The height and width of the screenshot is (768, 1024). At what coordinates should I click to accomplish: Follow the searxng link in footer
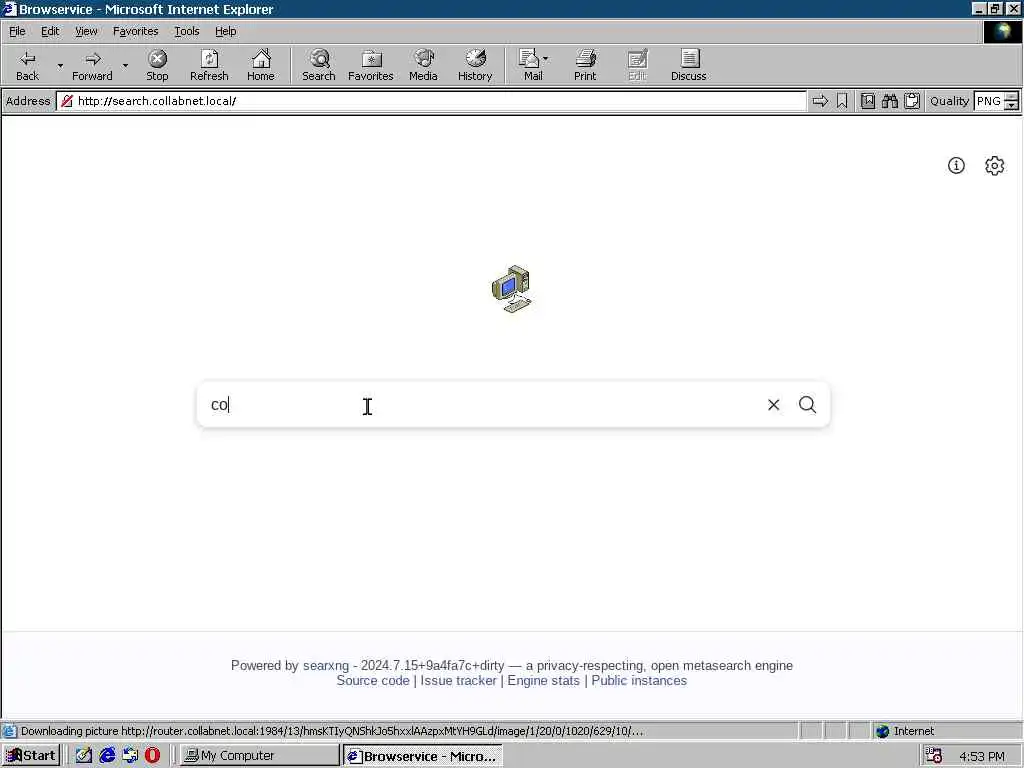[326, 665]
